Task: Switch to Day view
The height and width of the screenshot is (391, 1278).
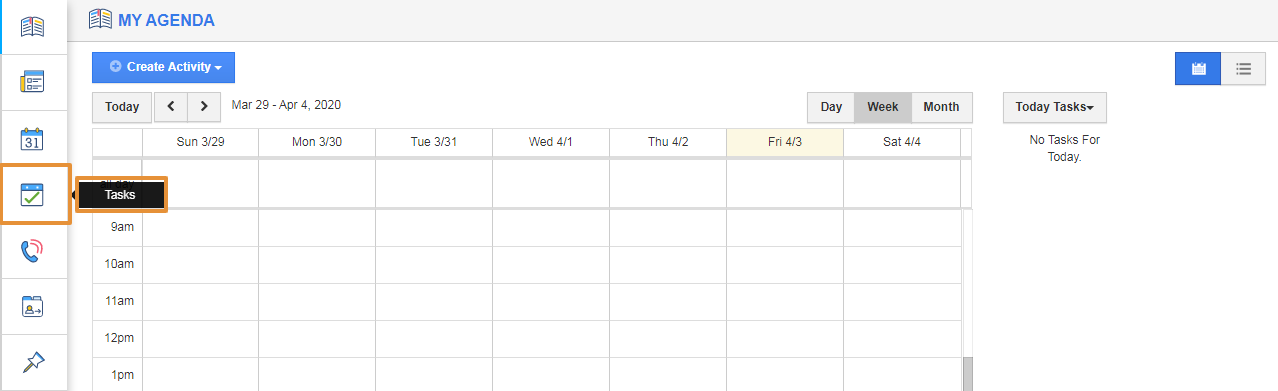Action: 831,107
